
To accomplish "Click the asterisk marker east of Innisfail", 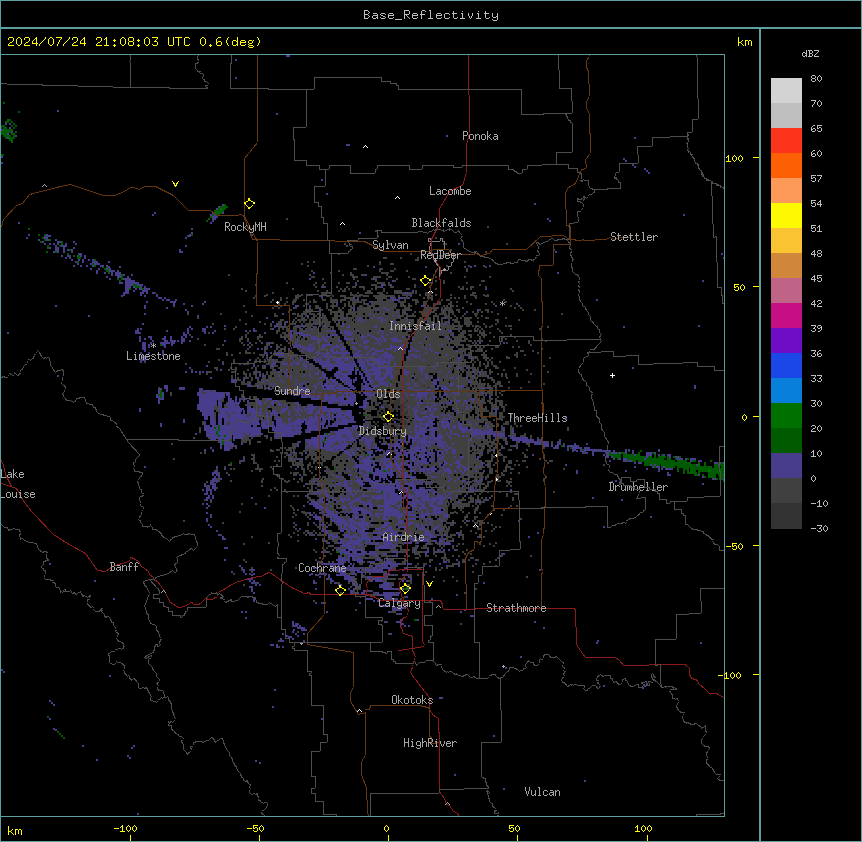I will point(502,303).
